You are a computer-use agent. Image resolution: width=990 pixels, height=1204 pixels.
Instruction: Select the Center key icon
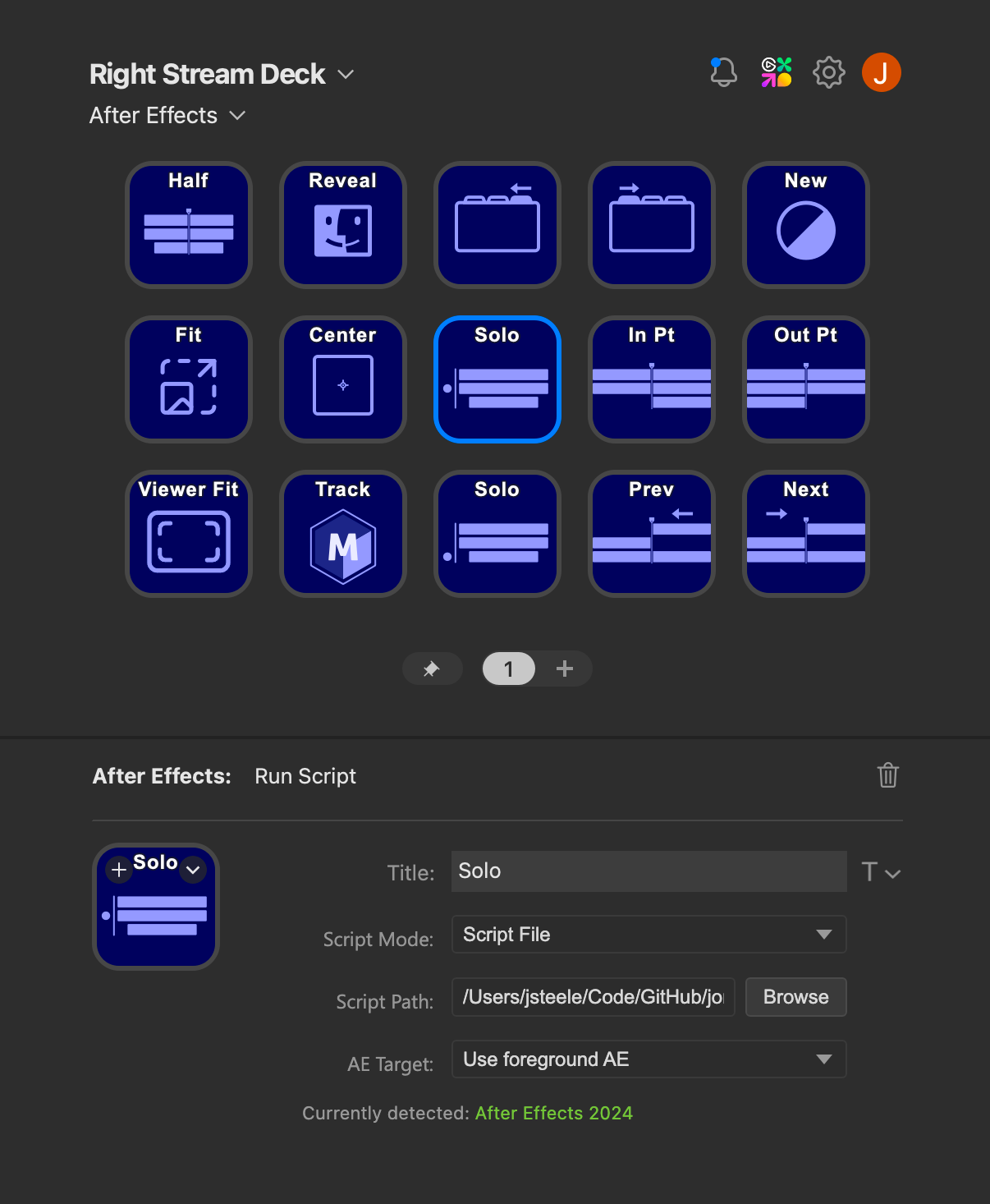coord(343,379)
